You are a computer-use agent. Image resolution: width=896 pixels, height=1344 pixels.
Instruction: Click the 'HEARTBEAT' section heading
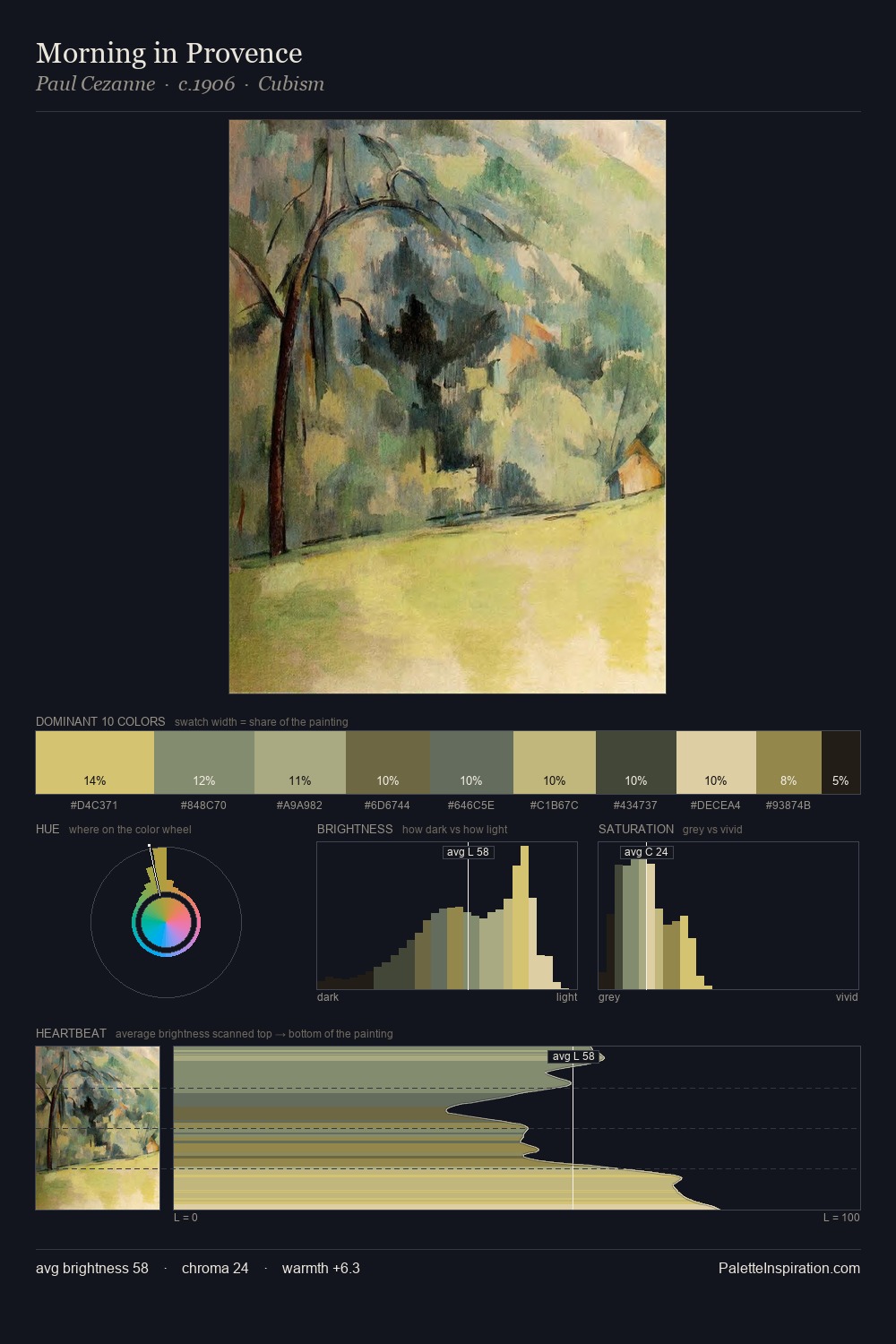[x=71, y=1033]
